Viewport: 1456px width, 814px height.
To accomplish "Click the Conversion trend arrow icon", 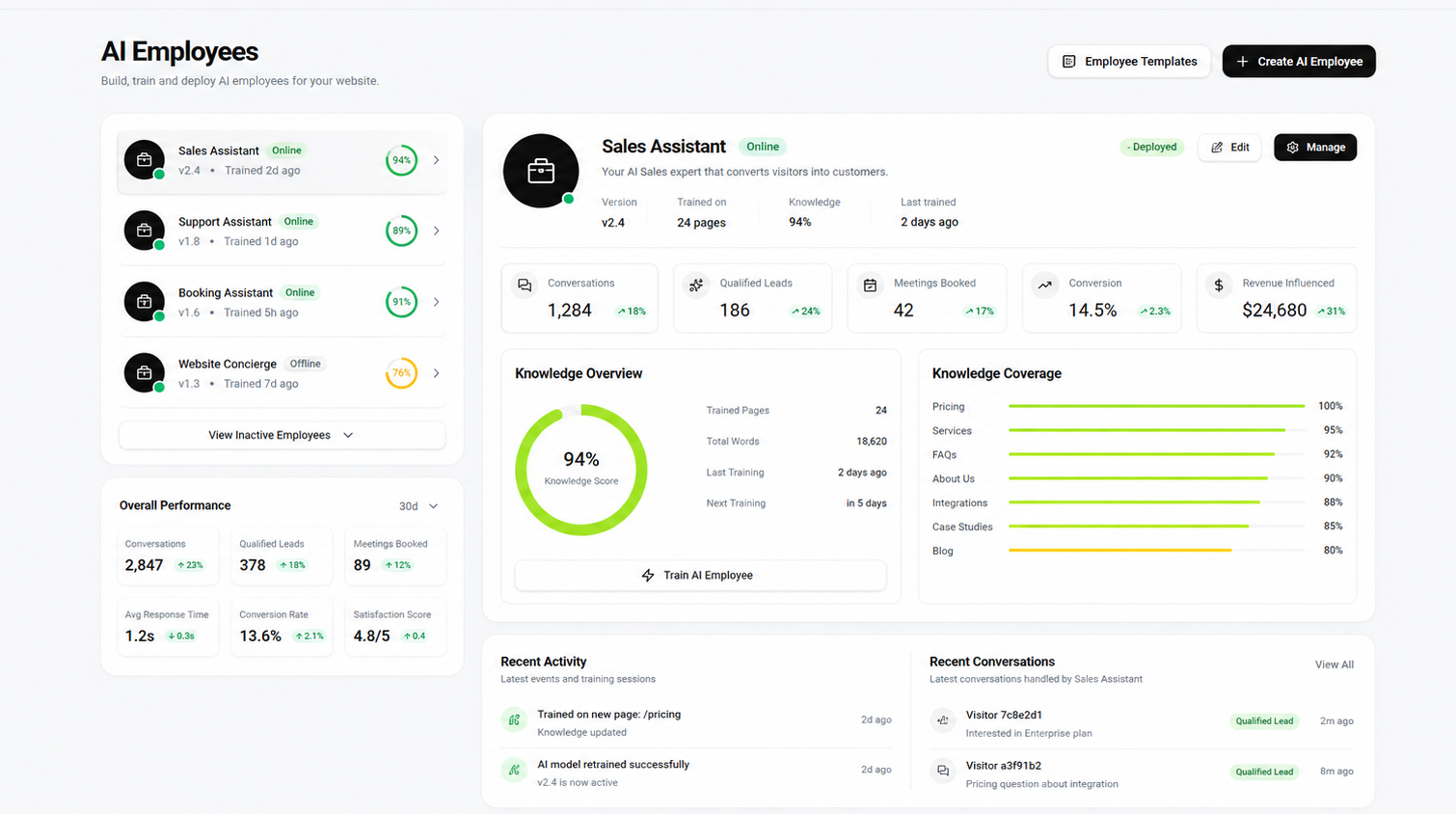I will 1044,285.
